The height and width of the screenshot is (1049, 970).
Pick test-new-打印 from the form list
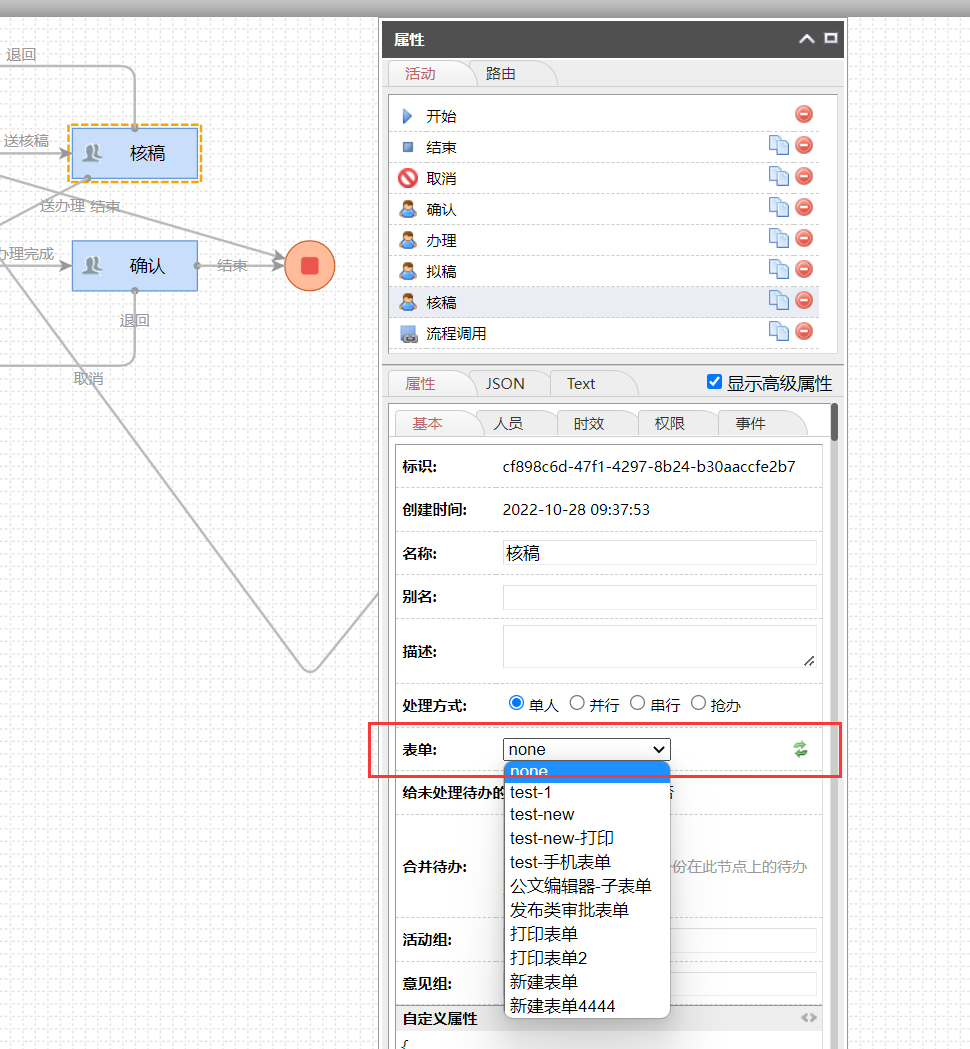[x=587, y=838]
